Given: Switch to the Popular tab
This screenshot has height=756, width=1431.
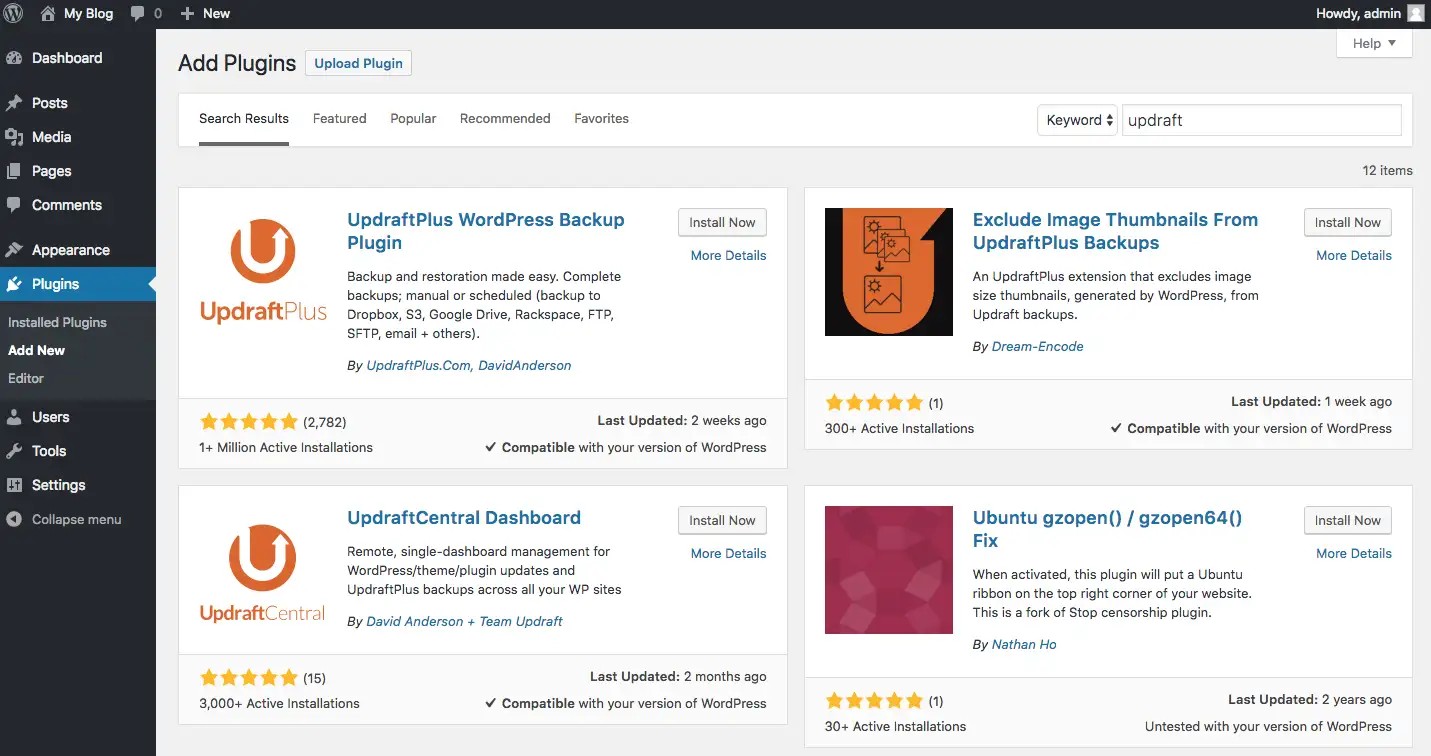Looking at the screenshot, I should point(413,118).
